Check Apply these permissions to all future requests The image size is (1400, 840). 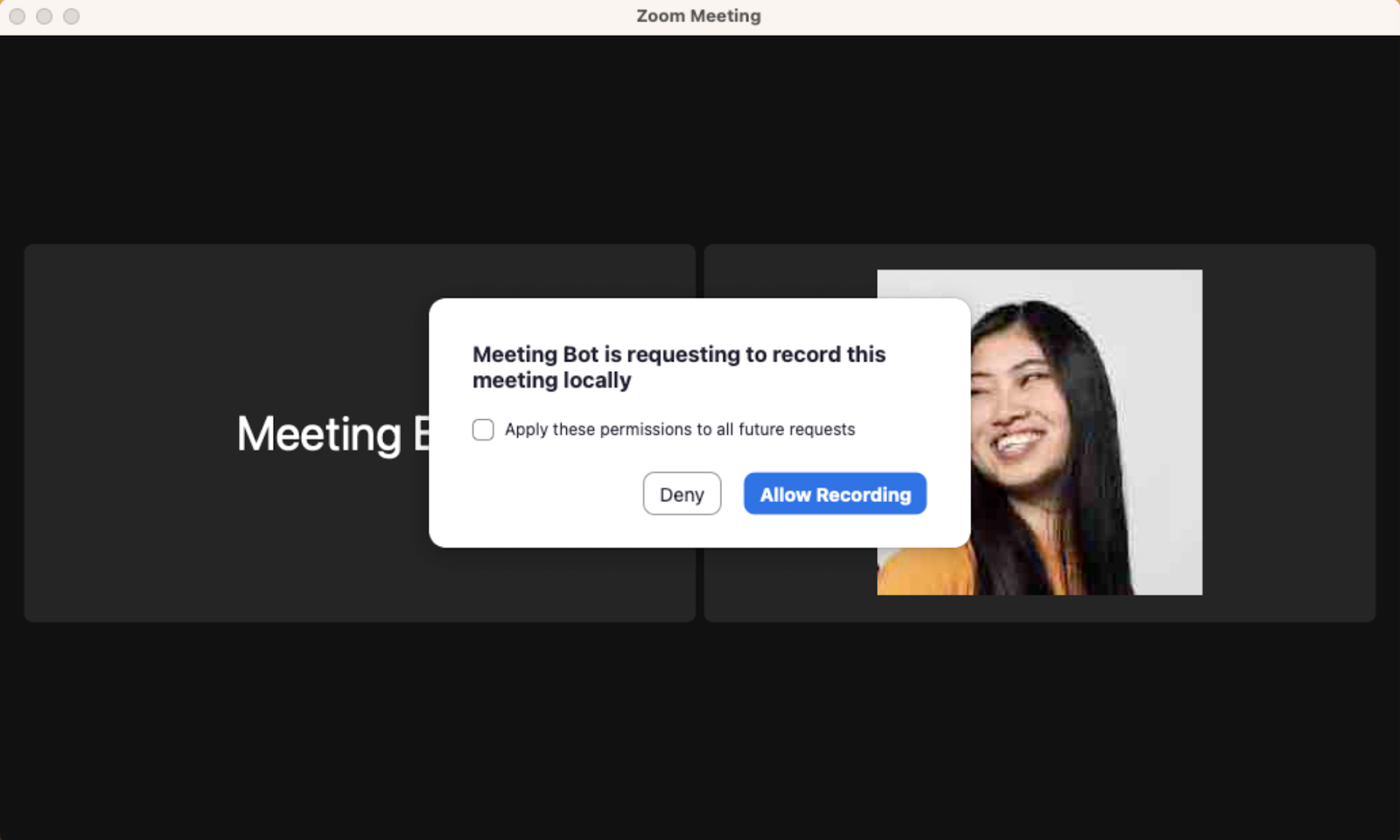pyautogui.click(x=483, y=430)
